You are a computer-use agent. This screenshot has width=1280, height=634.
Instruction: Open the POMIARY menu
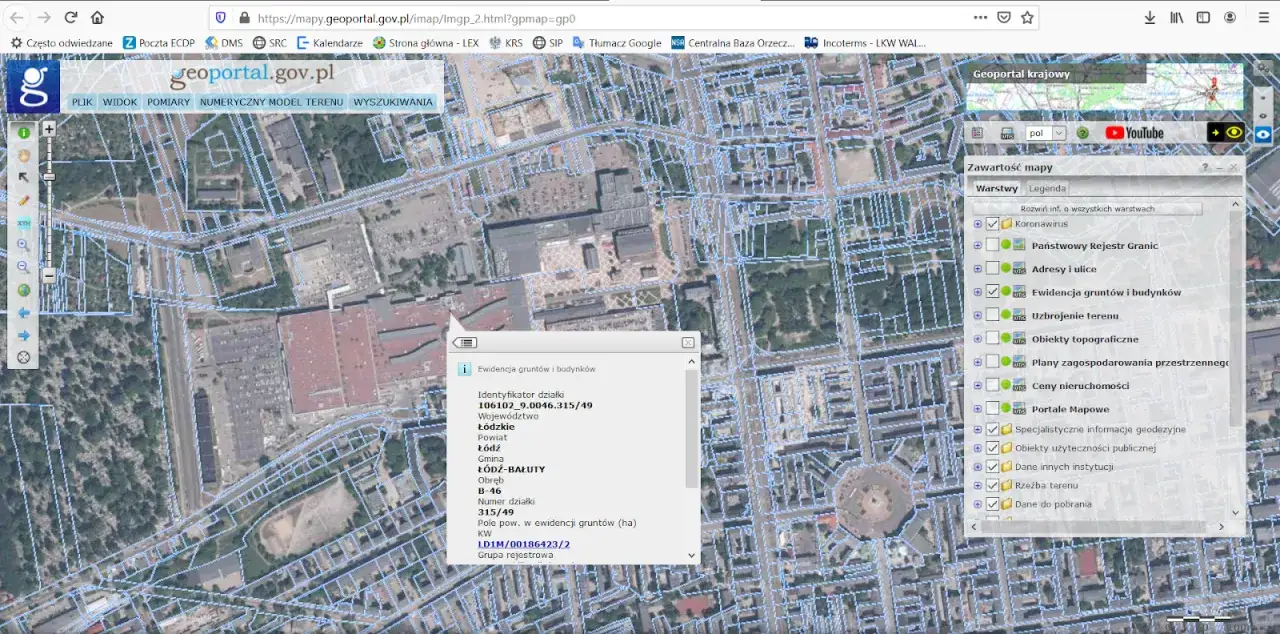pos(168,102)
